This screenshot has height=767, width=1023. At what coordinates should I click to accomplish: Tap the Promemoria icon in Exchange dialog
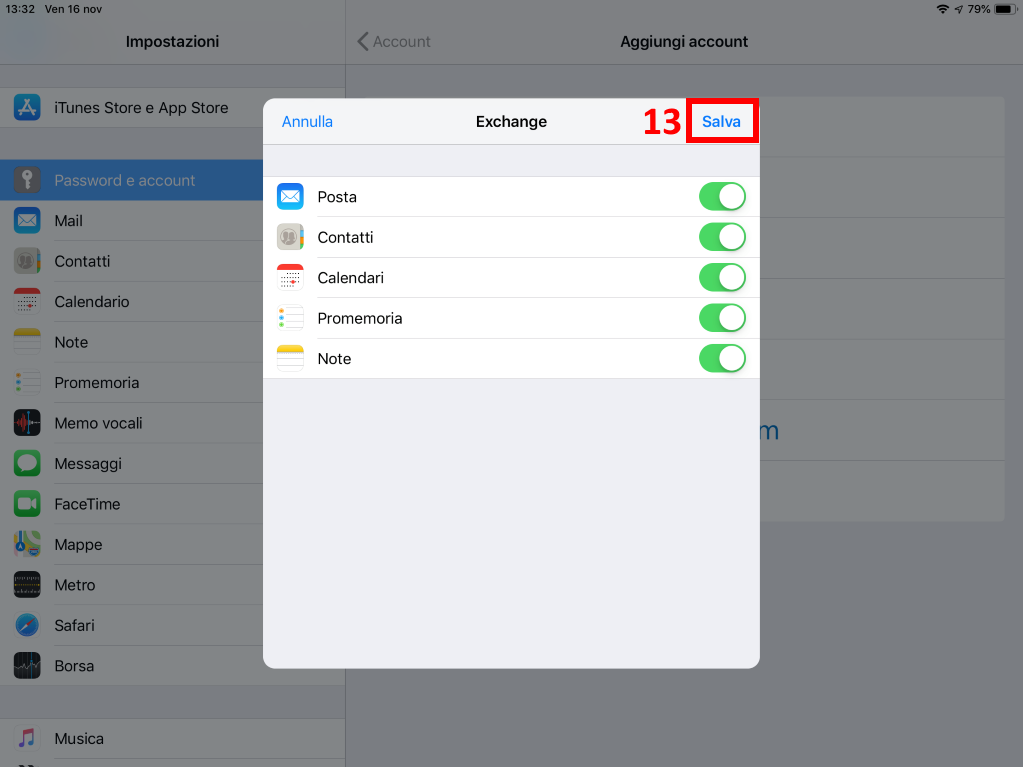[x=290, y=318]
